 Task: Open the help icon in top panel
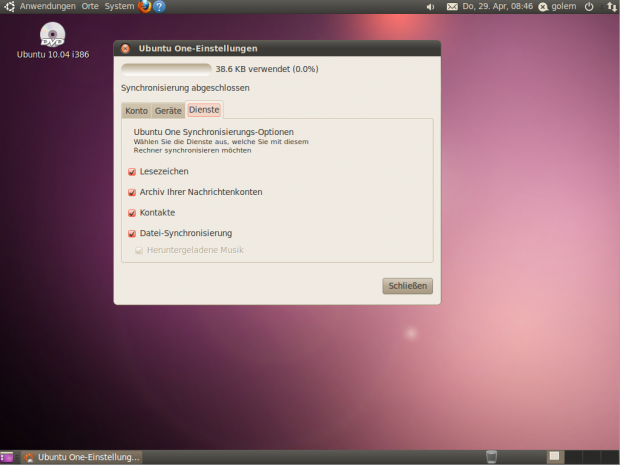point(159,6)
